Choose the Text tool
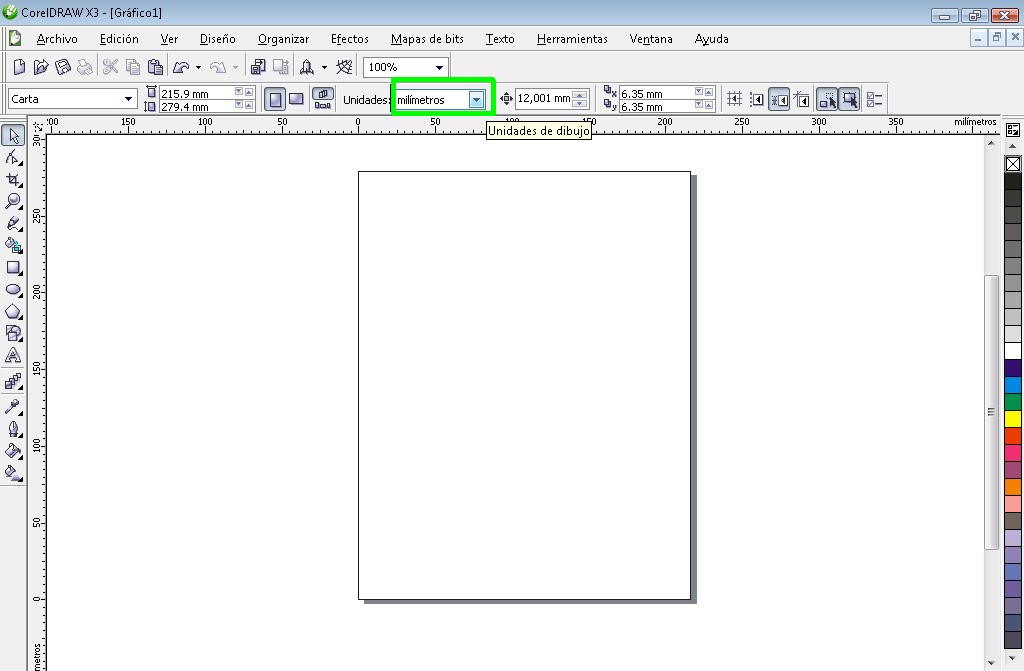 (x=14, y=355)
